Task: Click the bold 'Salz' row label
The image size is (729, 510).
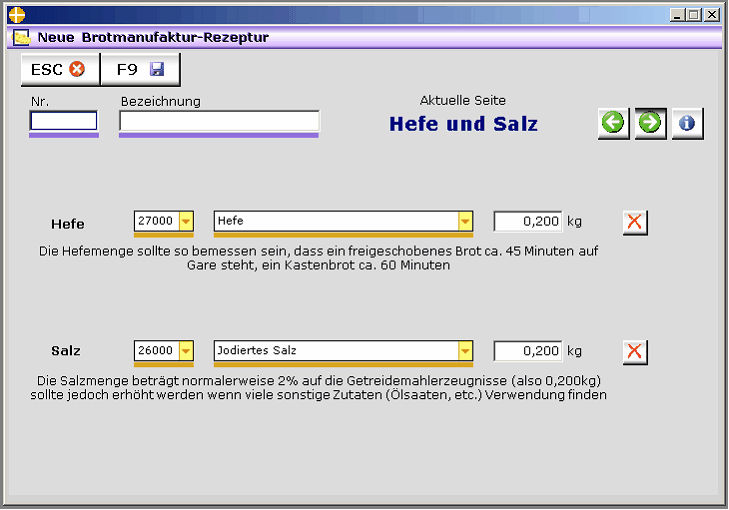Action: [66, 351]
